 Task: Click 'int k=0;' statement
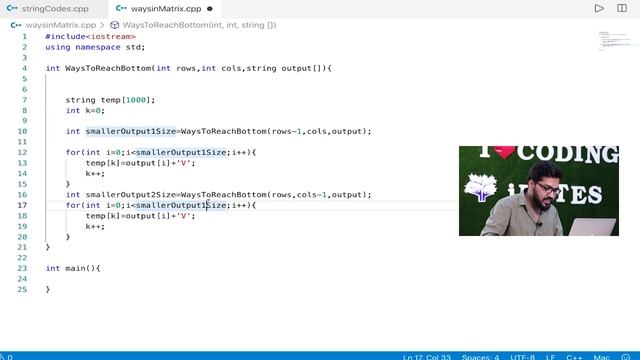(x=85, y=110)
